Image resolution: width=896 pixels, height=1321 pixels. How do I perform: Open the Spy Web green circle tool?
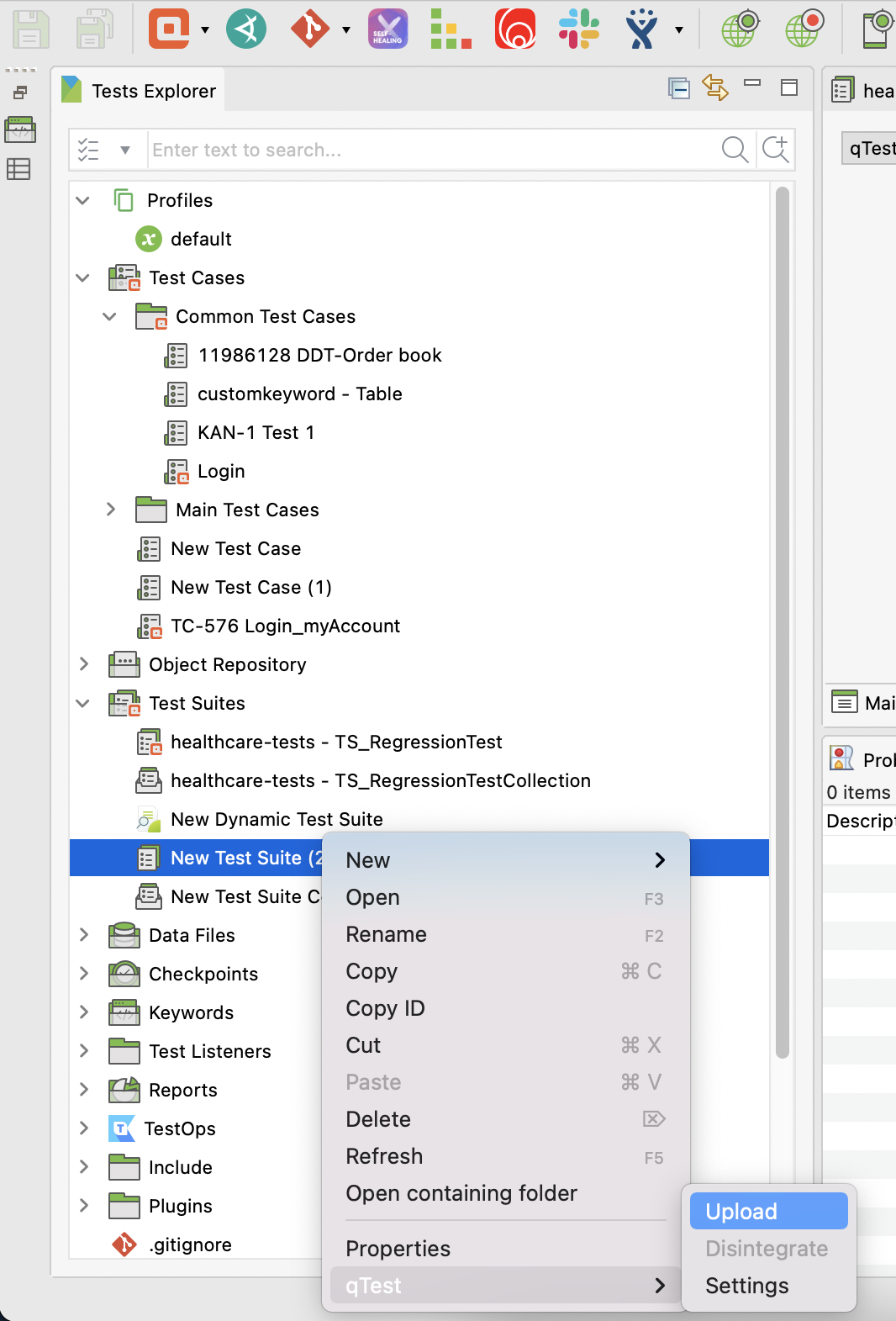click(x=246, y=29)
